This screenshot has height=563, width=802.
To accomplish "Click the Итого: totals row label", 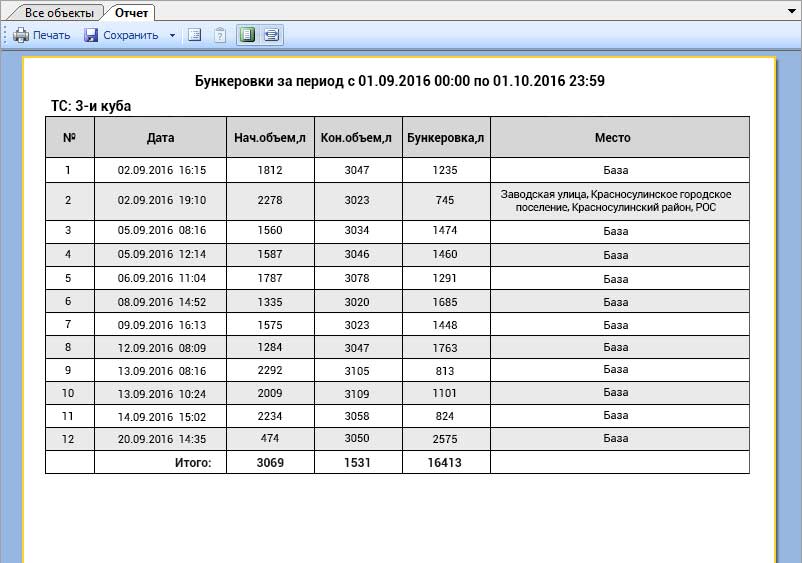I will point(192,463).
